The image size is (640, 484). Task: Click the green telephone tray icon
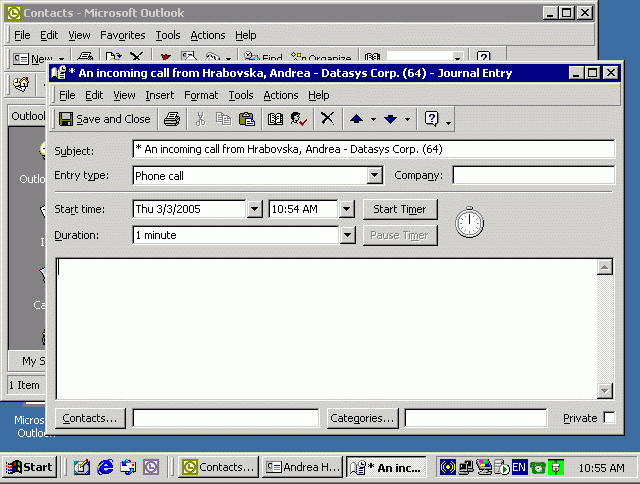click(x=538, y=468)
